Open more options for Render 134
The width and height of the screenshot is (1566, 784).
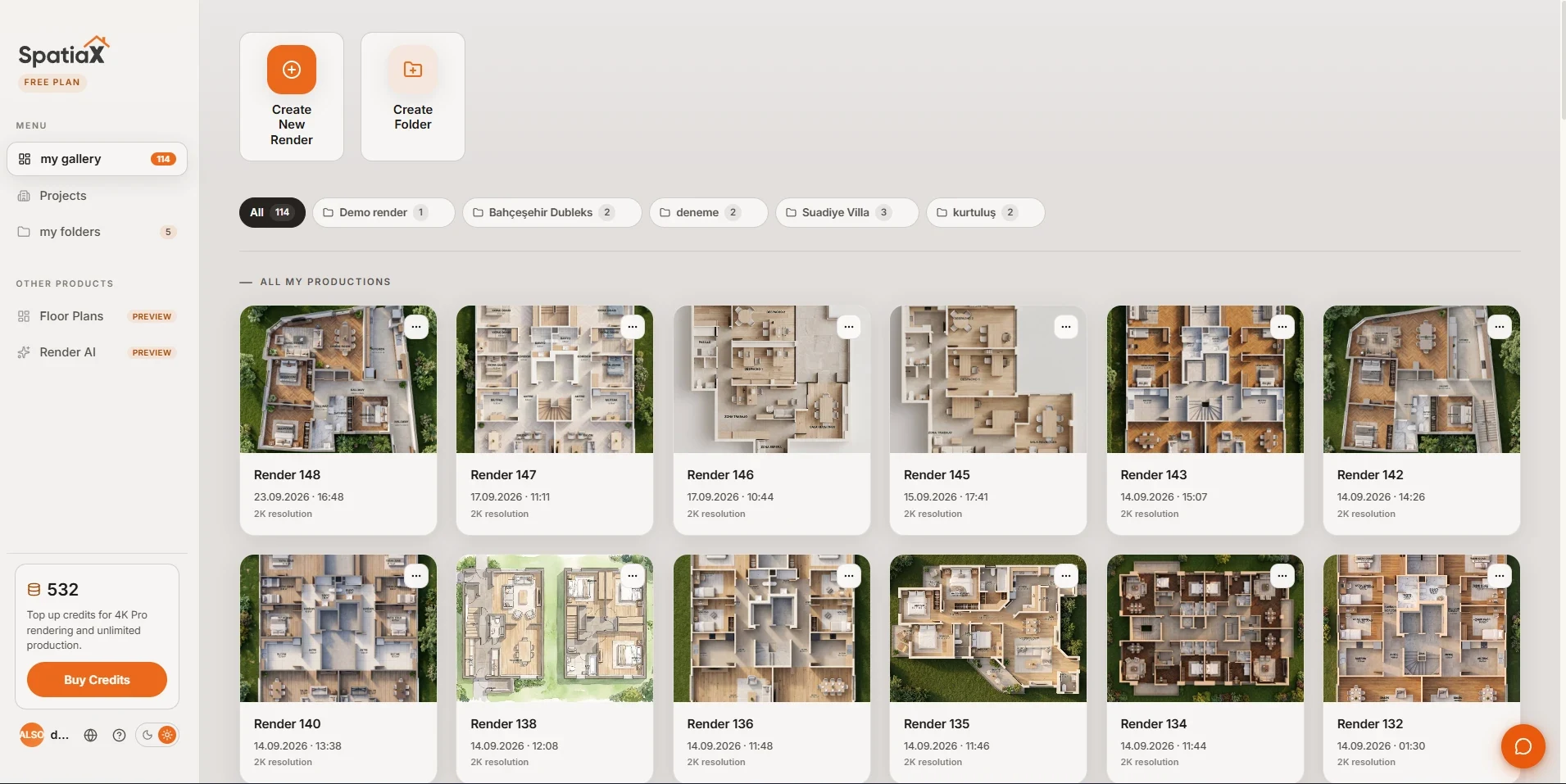(1282, 576)
